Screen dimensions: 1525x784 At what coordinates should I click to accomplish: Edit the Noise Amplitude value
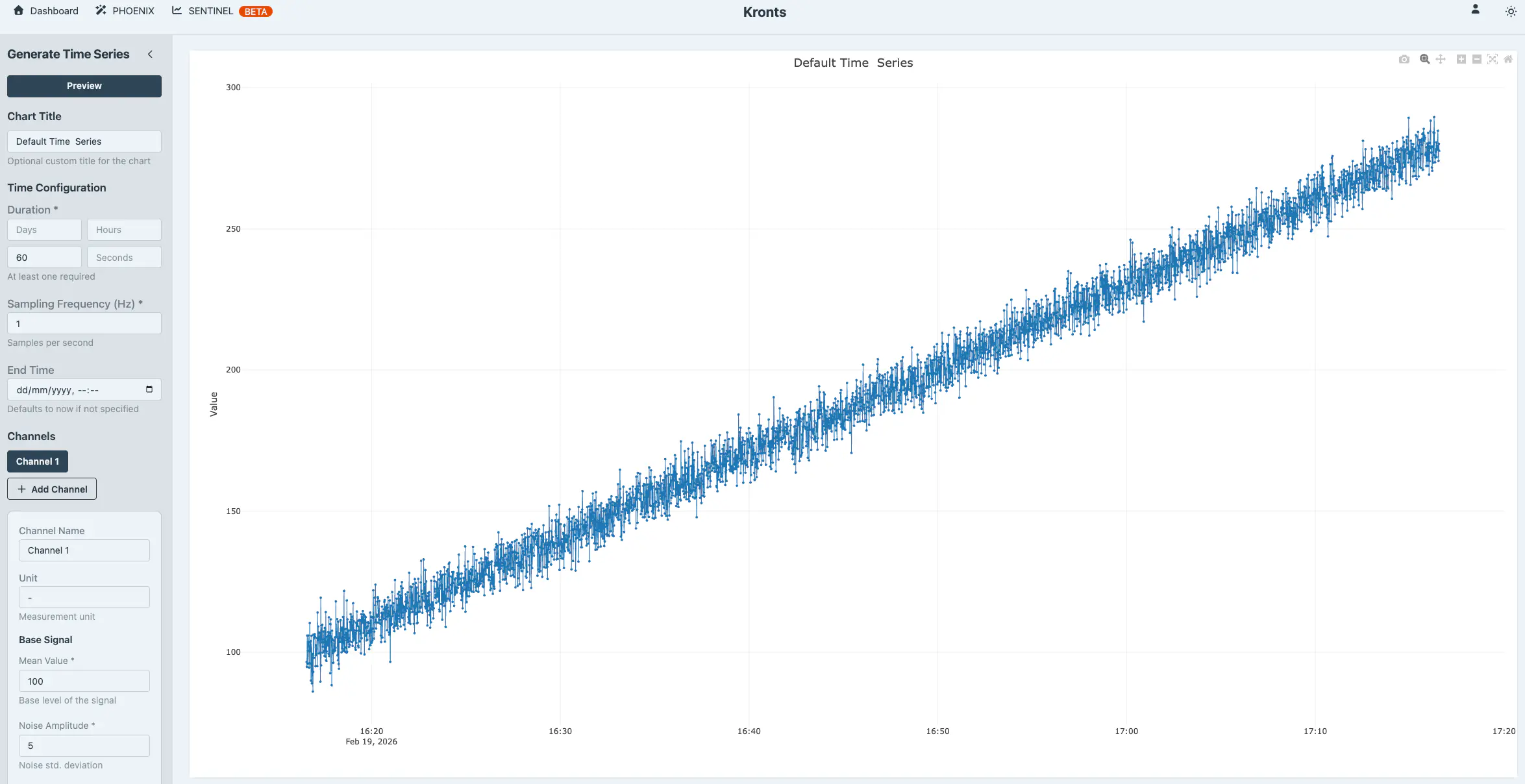coord(84,746)
